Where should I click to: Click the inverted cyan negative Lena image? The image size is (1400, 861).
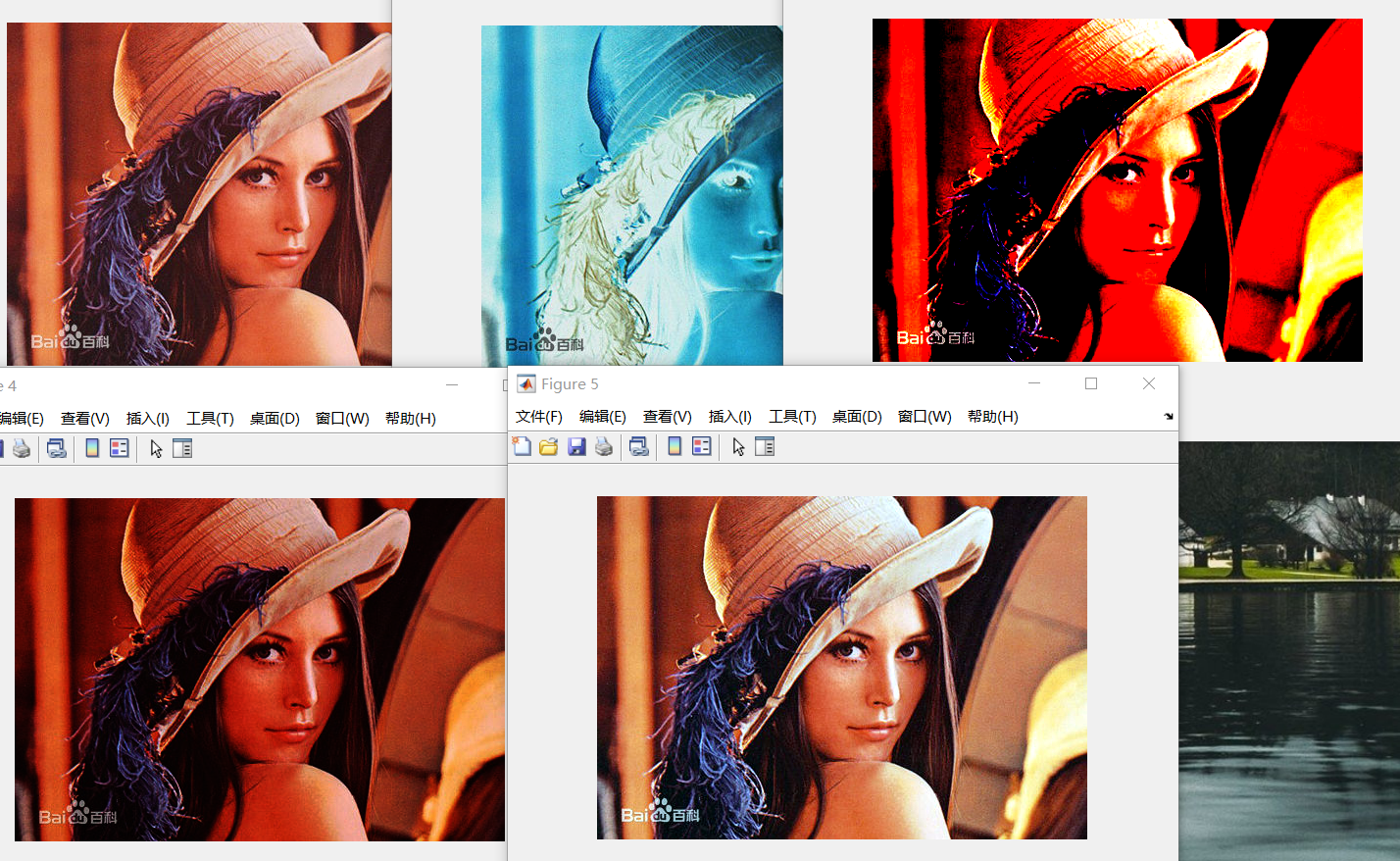pyautogui.click(x=632, y=195)
